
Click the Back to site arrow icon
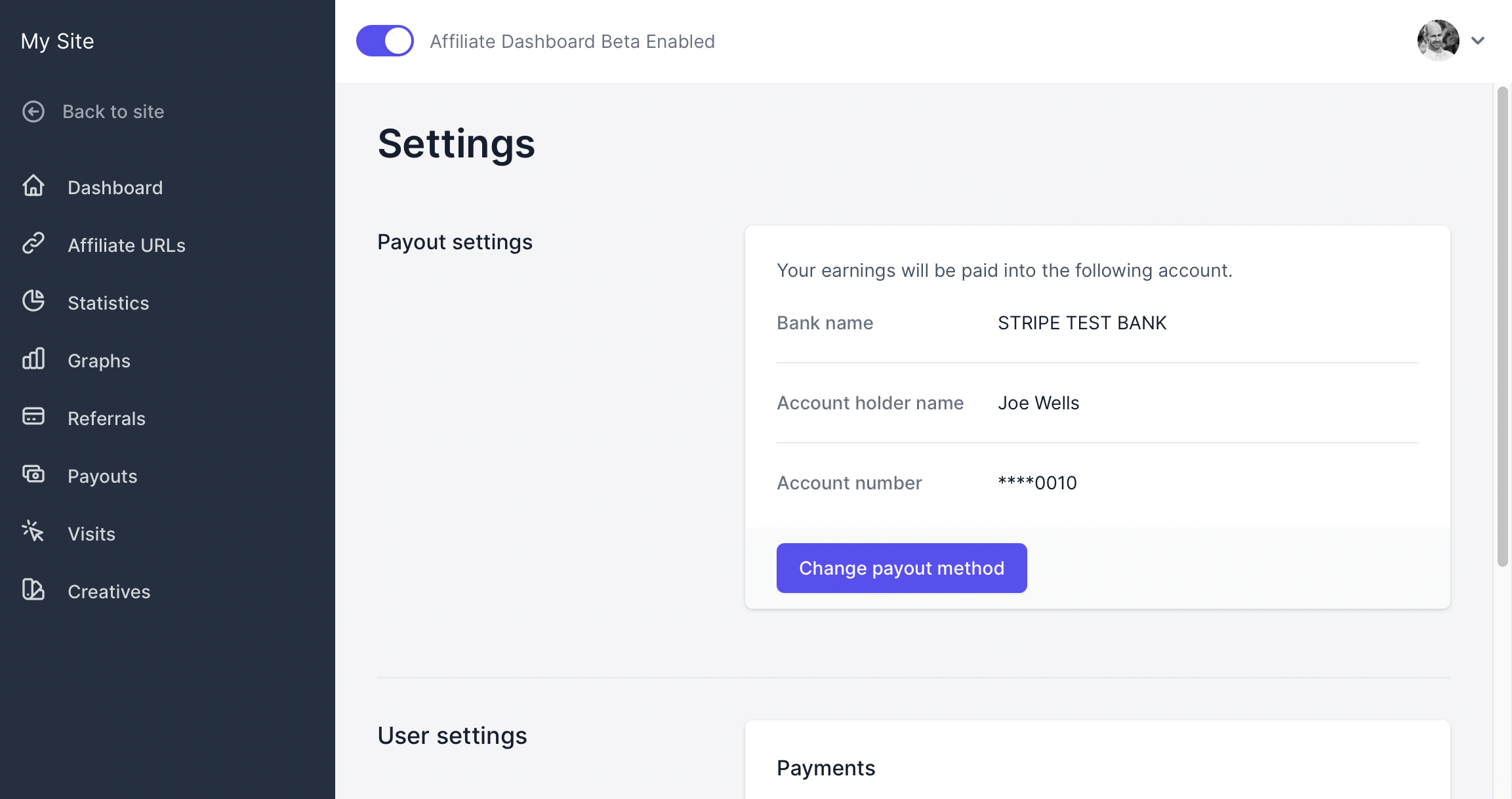click(x=33, y=112)
